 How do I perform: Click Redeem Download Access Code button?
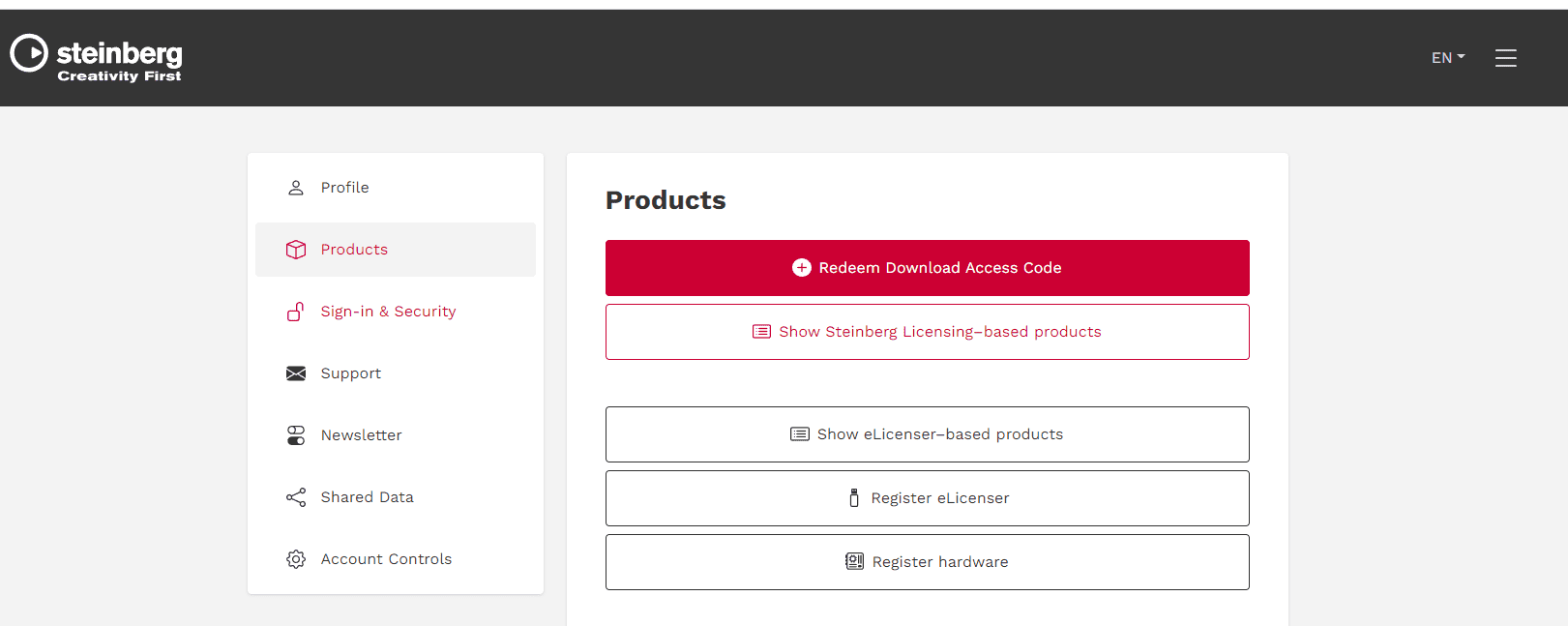point(928,268)
